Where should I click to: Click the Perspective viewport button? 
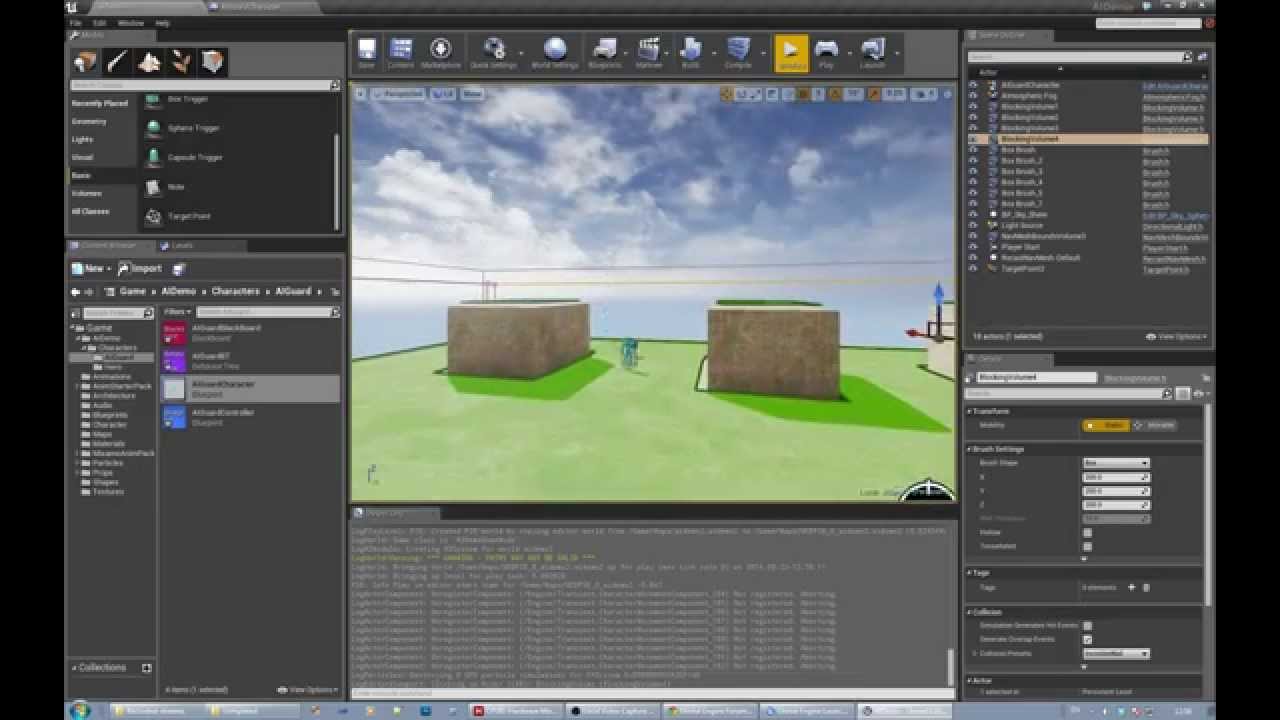(x=399, y=94)
